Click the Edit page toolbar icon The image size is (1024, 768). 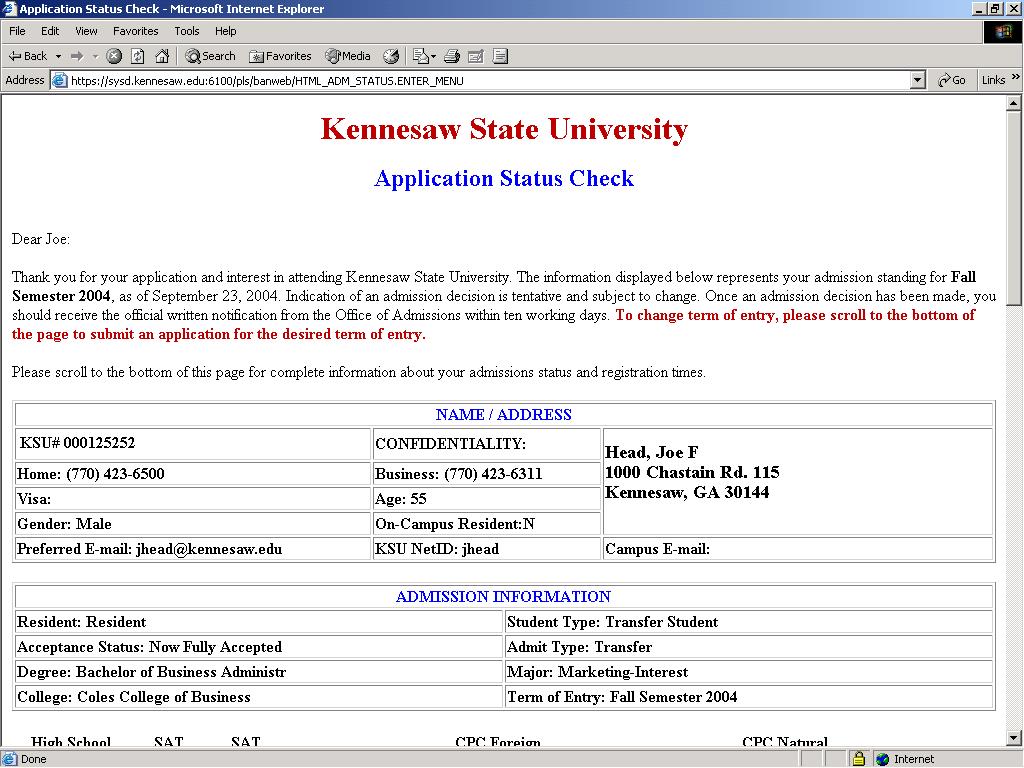(476, 56)
